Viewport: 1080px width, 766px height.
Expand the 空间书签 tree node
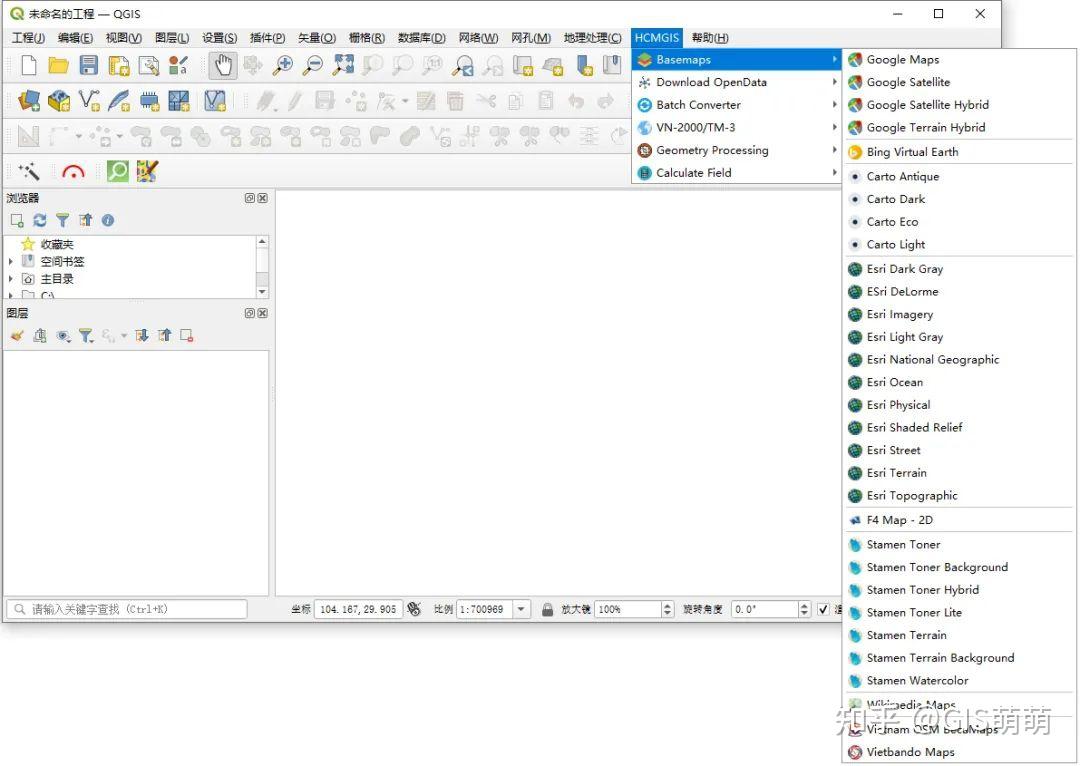pos(10,262)
